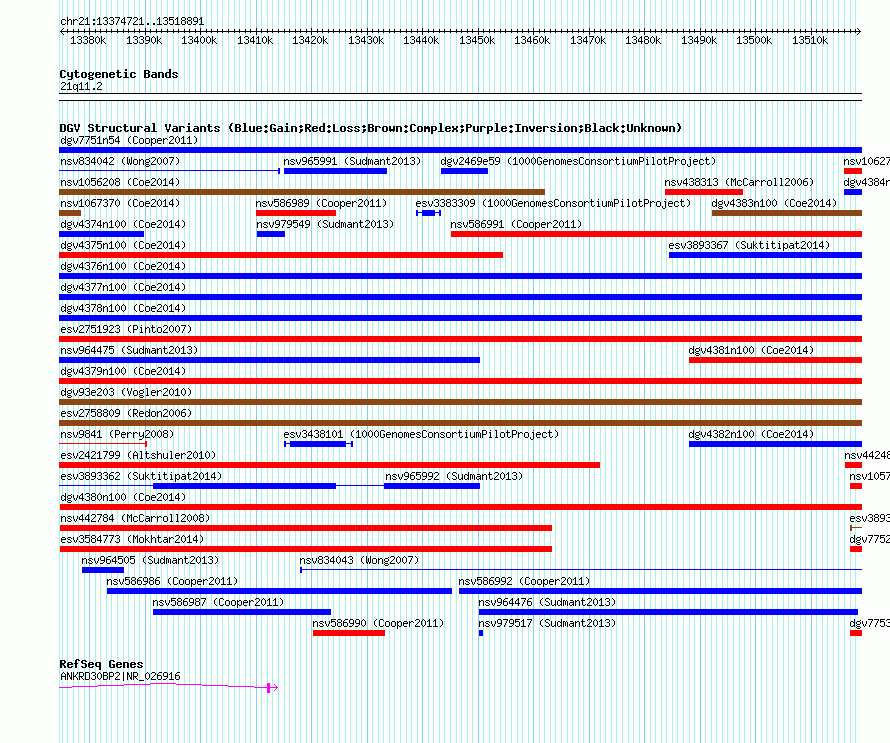Image resolution: width=890 pixels, height=743 pixels.
Task: Select nsv438313 (McCarroll2006) variant label
Action: (739, 182)
